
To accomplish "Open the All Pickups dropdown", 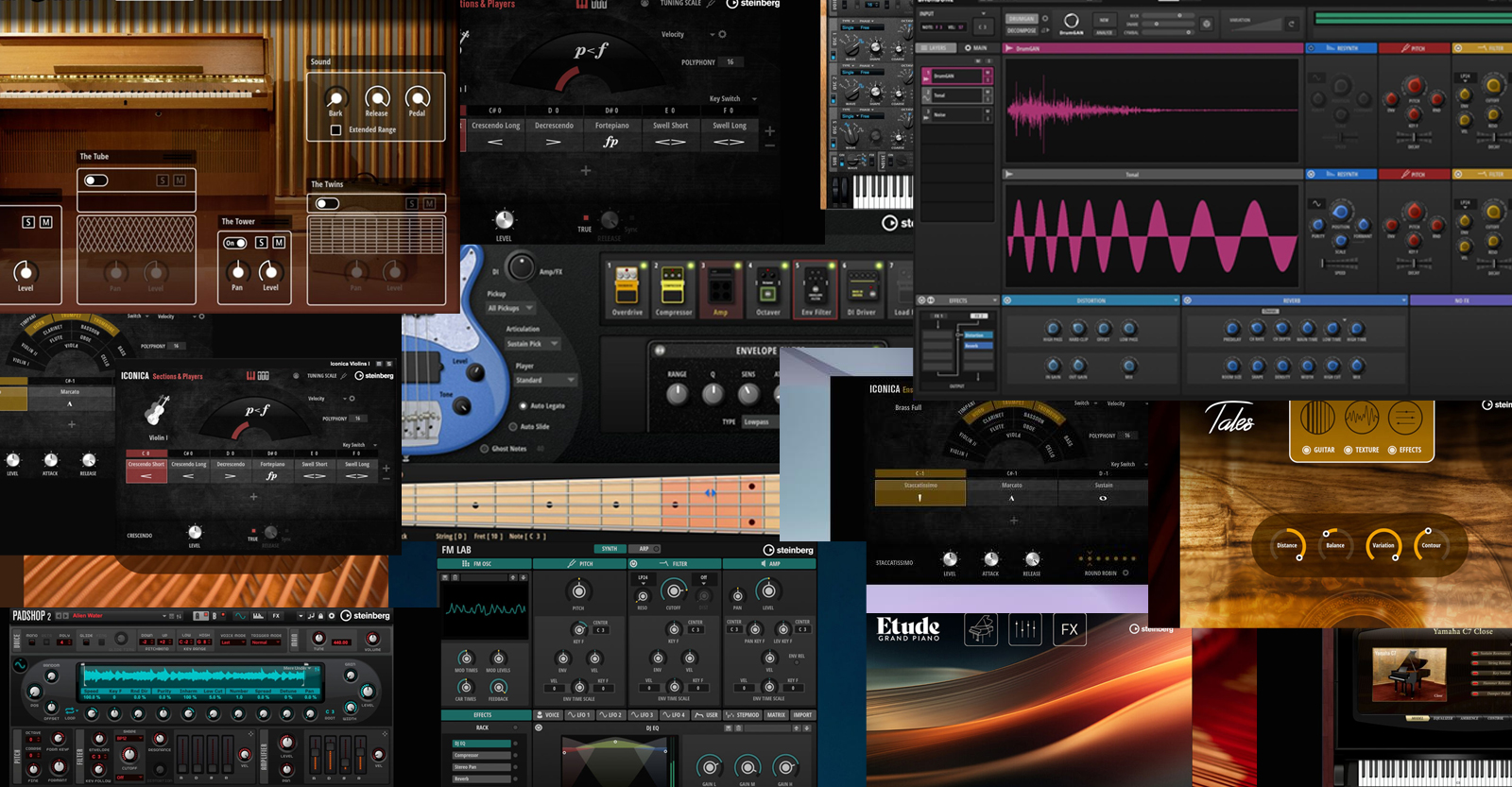I will click(510, 308).
